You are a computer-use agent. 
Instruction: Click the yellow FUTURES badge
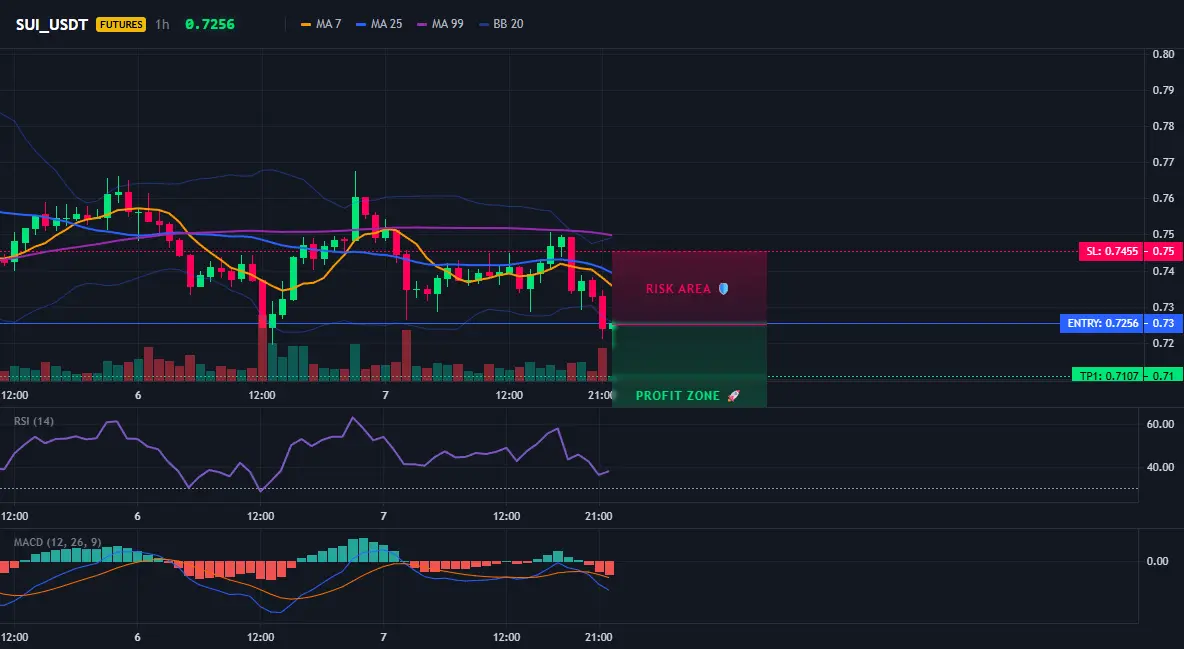[x=121, y=24]
